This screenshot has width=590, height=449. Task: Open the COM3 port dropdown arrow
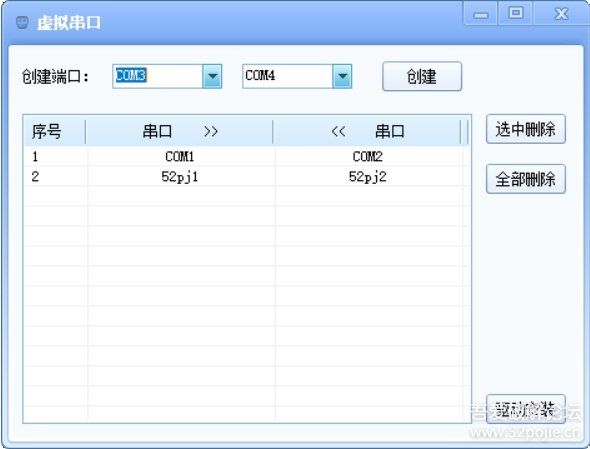pos(212,76)
